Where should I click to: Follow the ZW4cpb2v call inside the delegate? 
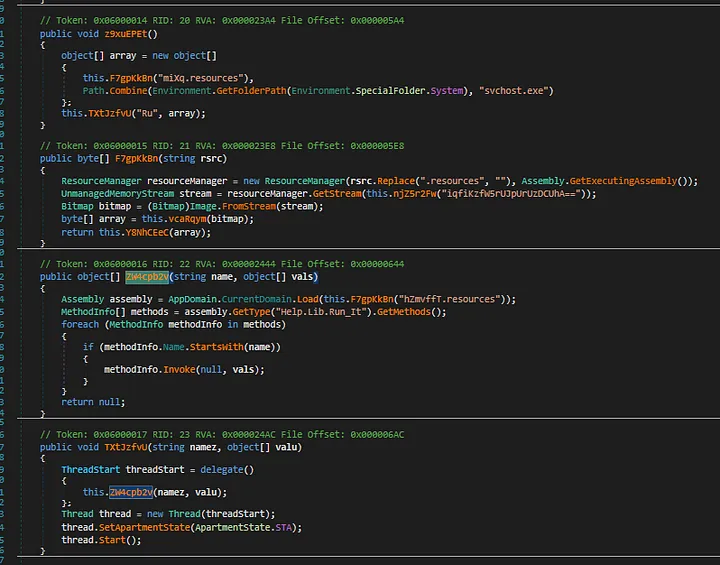pos(131,492)
